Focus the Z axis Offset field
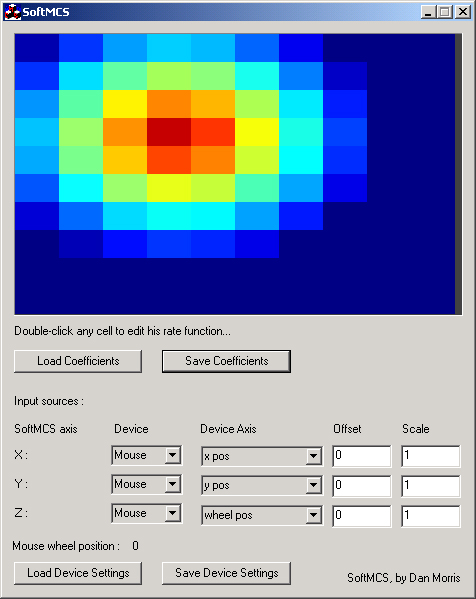Image resolution: width=476 pixels, height=599 pixels. tap(362, 516)
